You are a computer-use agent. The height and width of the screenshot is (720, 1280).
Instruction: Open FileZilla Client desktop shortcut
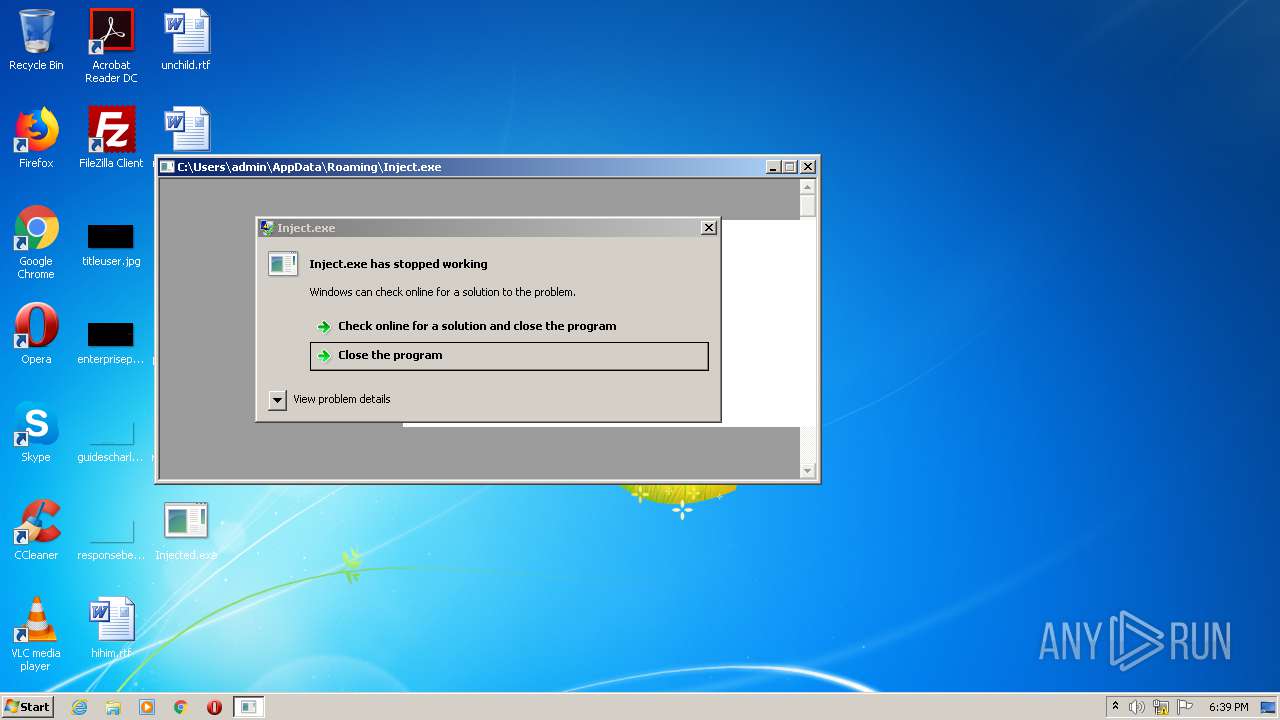111,138
